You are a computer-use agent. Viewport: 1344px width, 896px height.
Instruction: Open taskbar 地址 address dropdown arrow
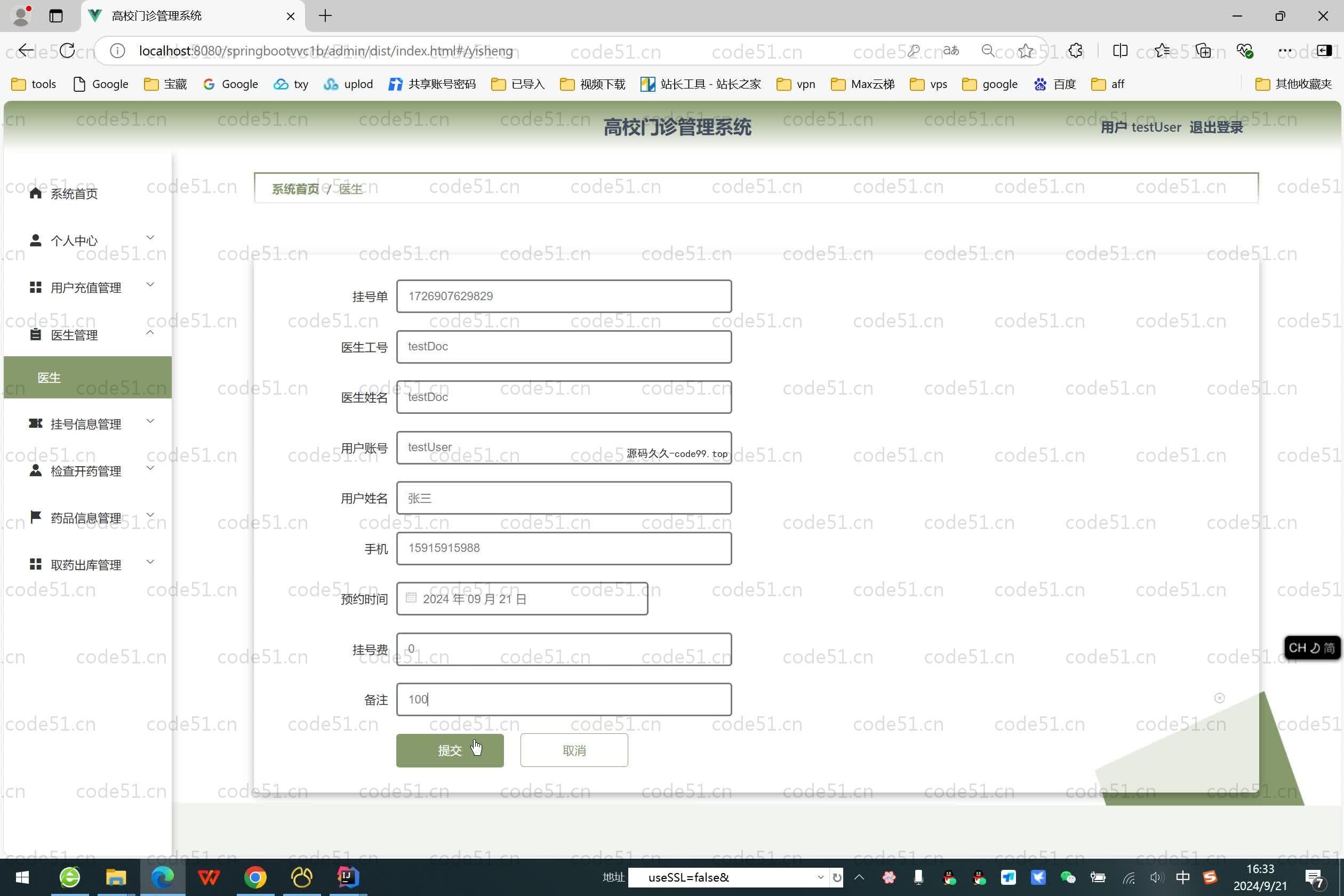click(821, 877)
